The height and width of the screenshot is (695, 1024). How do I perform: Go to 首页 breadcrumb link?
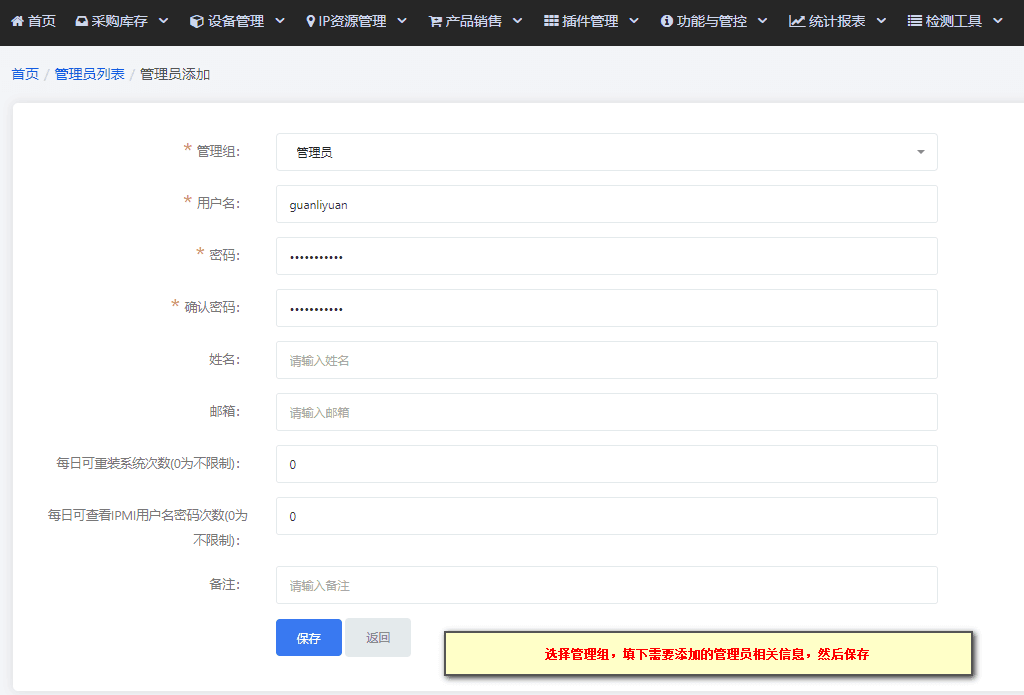click(x=25, y=74)
